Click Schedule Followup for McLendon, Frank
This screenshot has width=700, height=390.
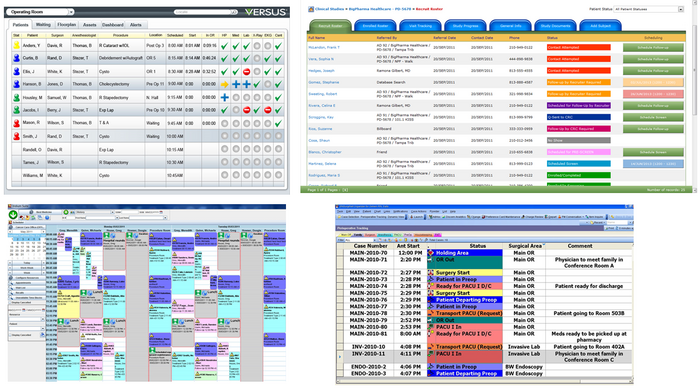[653, 47]
